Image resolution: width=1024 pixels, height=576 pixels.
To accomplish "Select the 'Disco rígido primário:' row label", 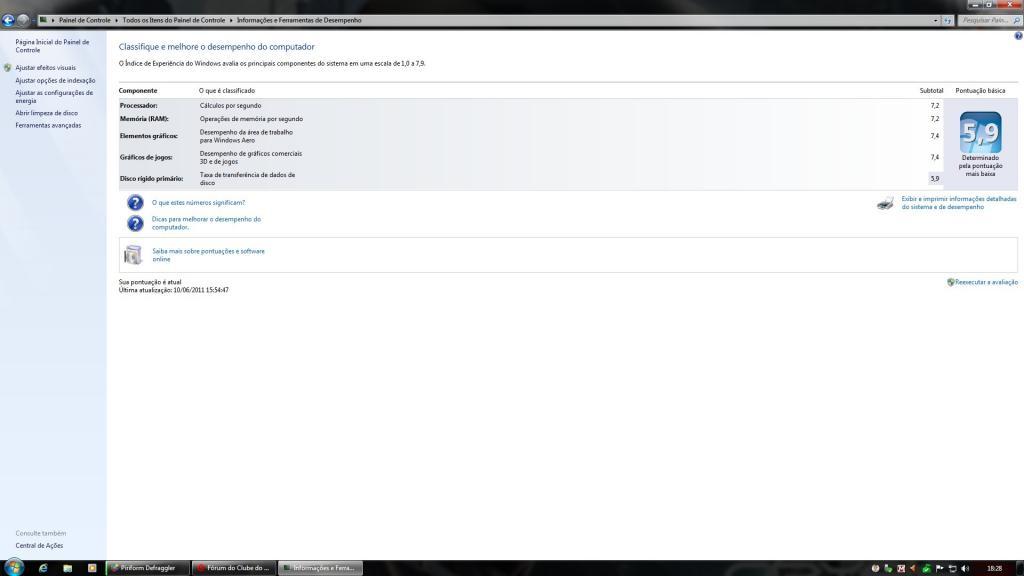I will click(x=152, y=178).
